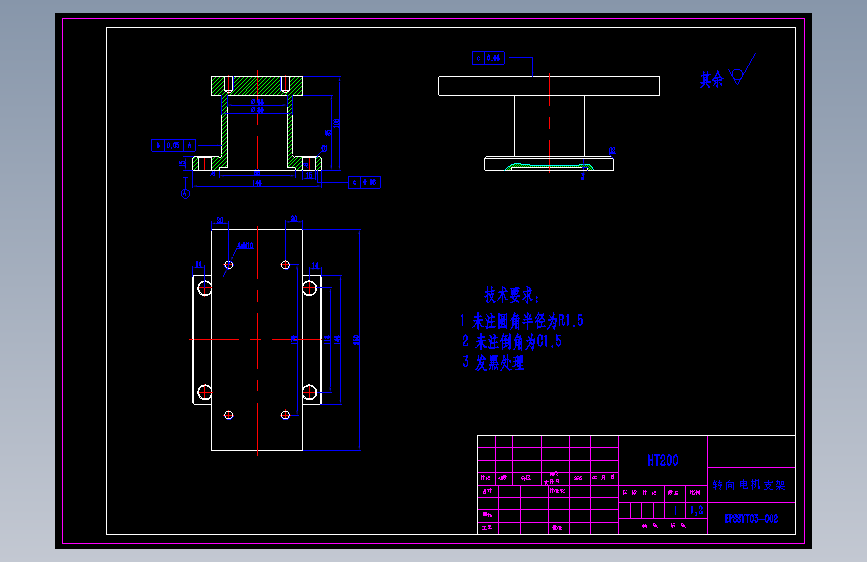Click the lower-left small threaded hole in plan view

point(228,415)
